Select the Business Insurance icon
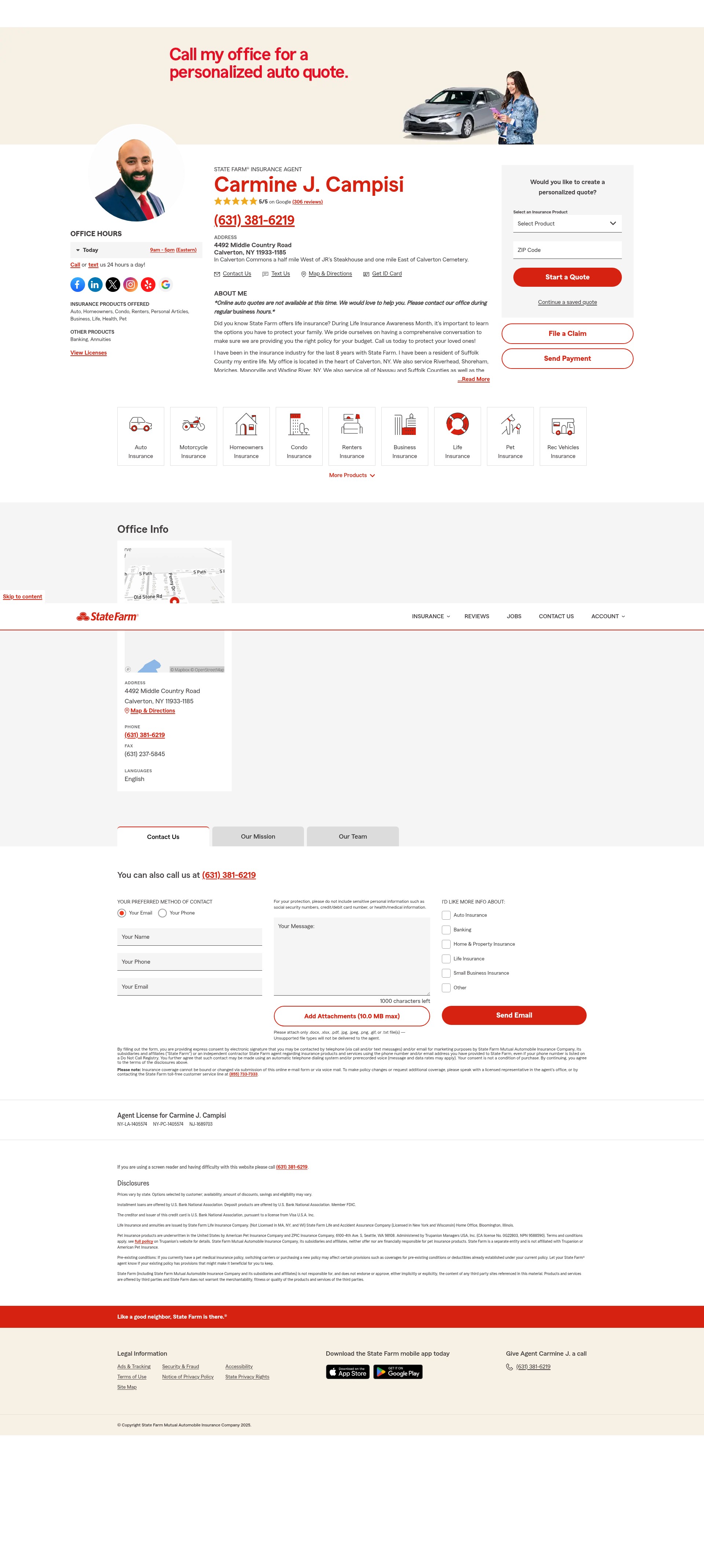 click(x=405, y=424)
